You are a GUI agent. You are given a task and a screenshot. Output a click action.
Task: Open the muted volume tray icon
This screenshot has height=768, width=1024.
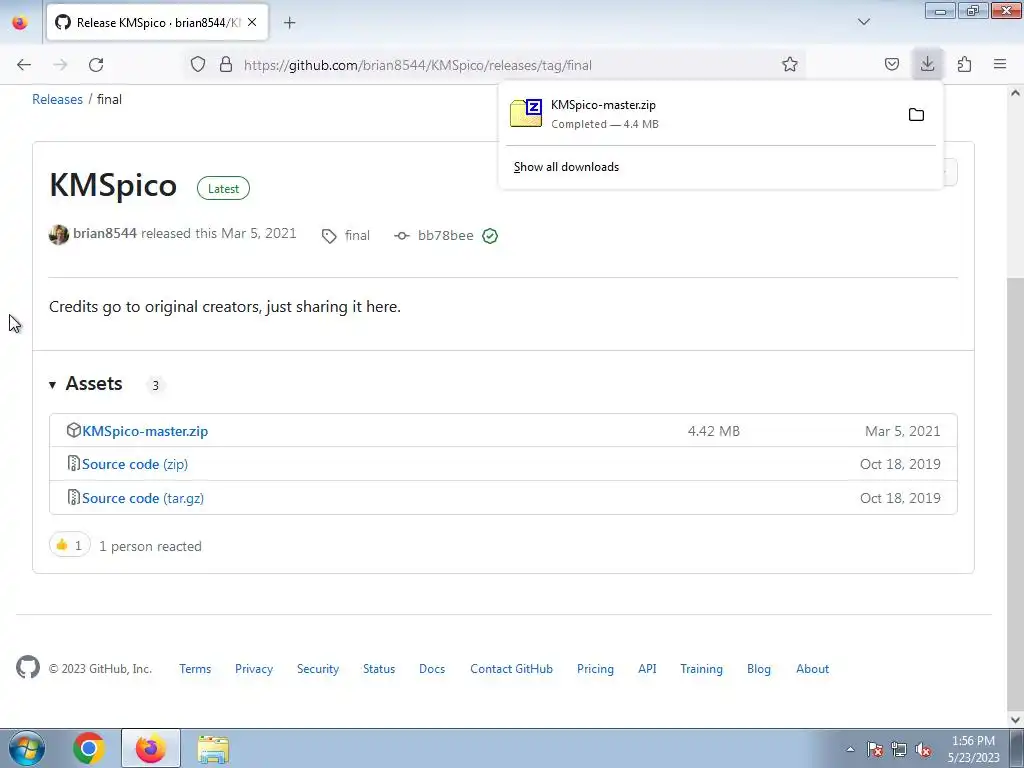(923, 749)
